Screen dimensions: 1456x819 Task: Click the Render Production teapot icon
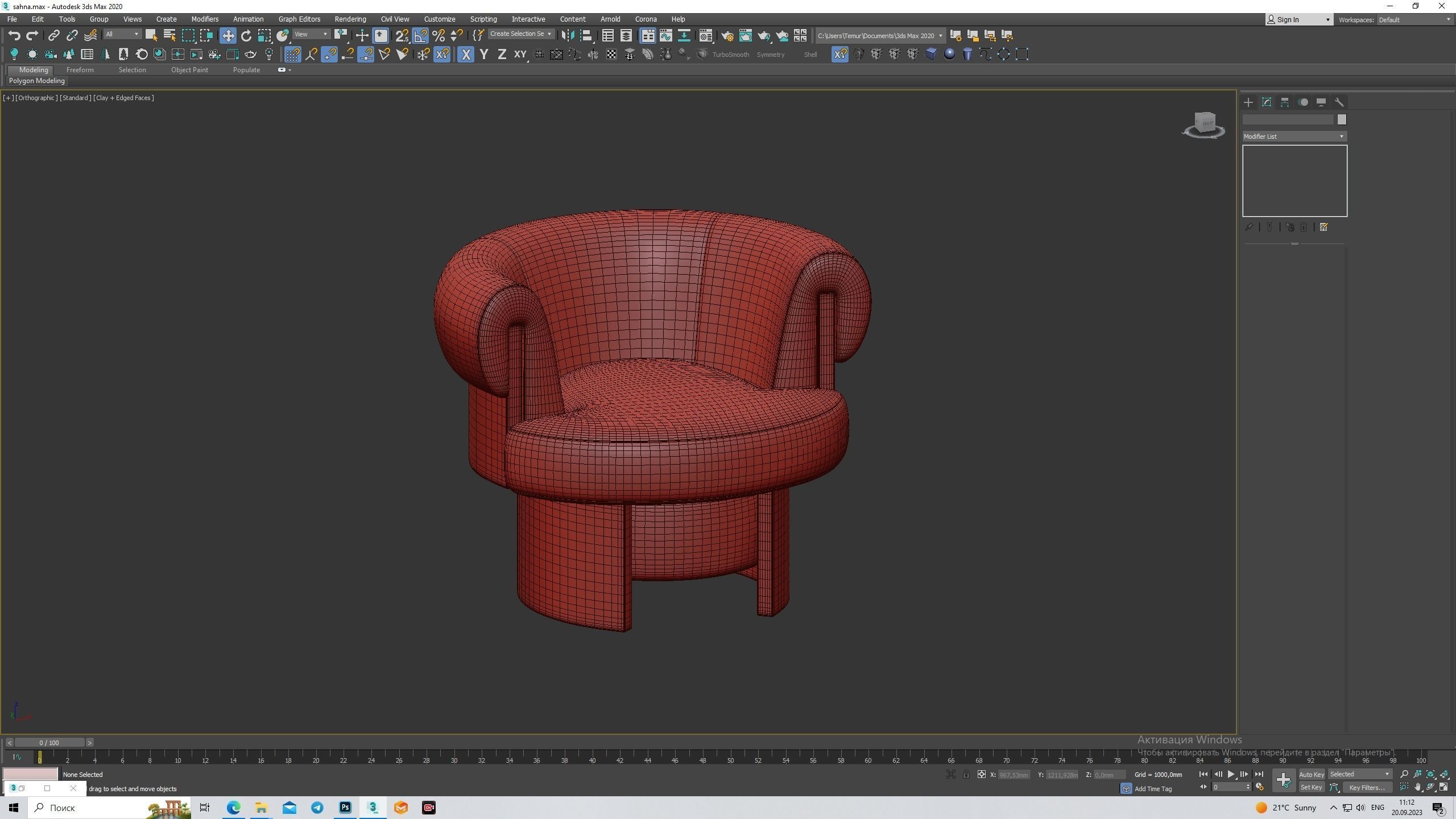point(764,36)
